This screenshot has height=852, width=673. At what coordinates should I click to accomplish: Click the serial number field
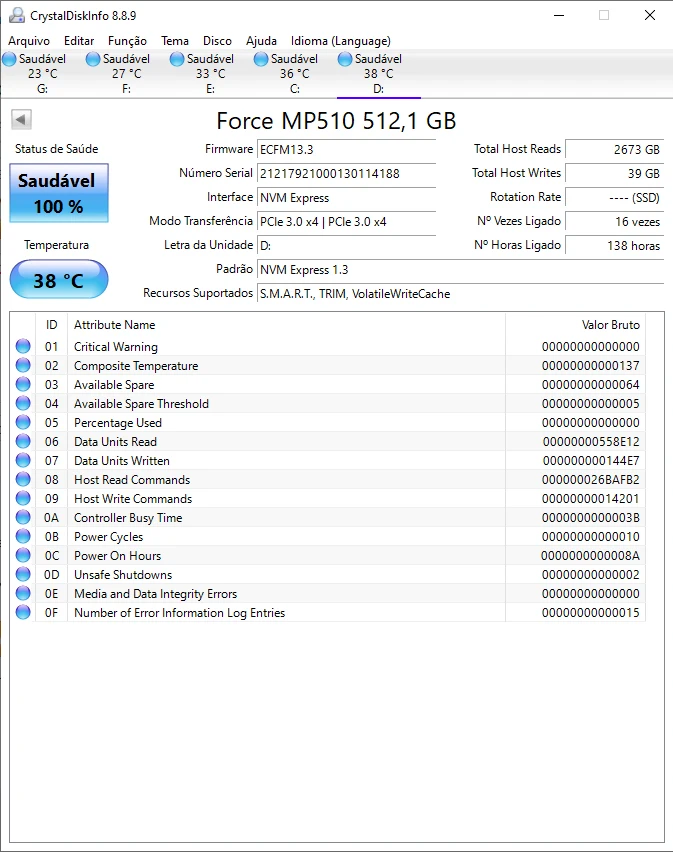tap(346, 173)
